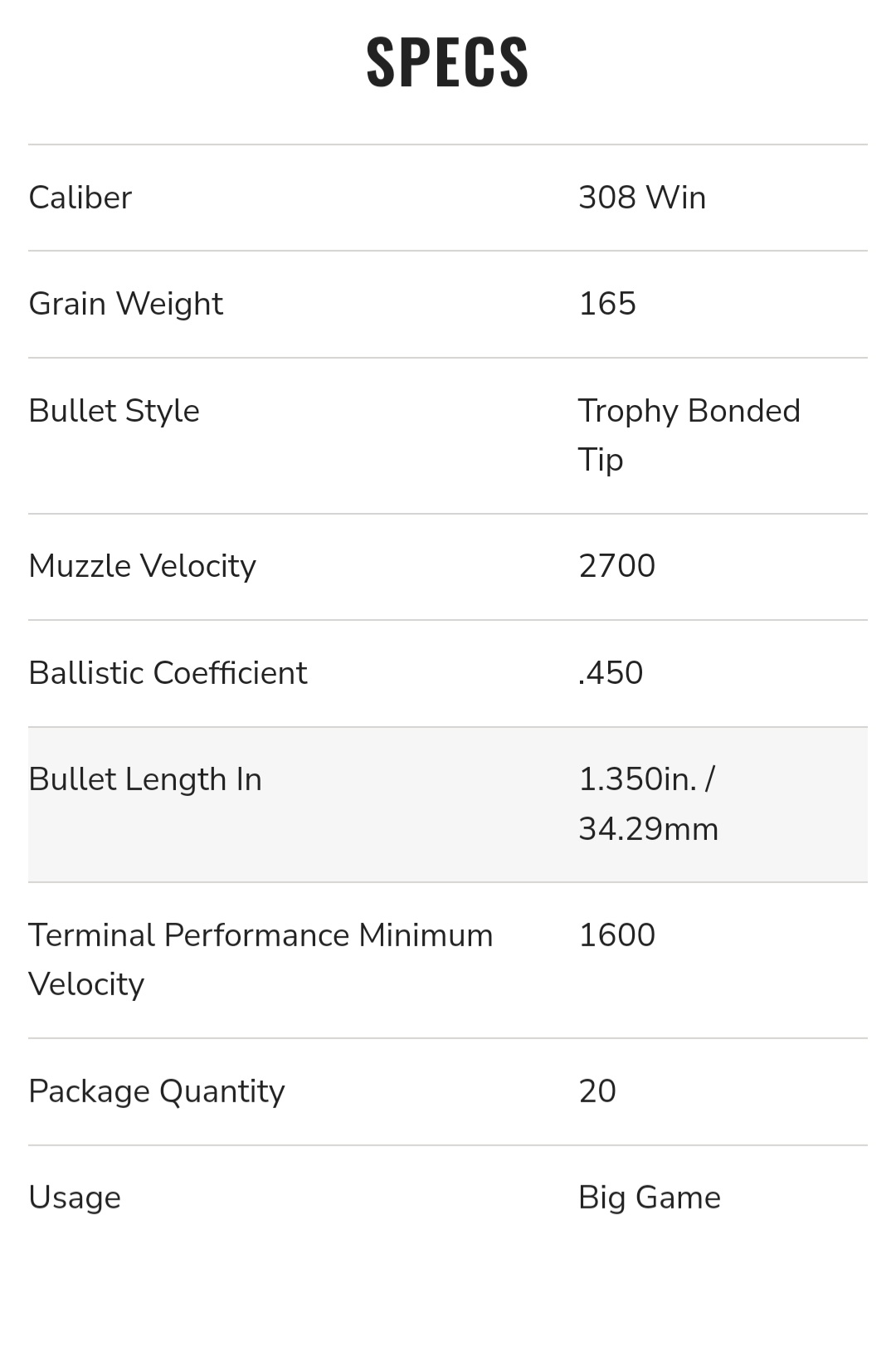Viewport: 896px width, 1362px height.
Task: Select the 2700 muzzle velocity value
Action: (x=616, y=566)
